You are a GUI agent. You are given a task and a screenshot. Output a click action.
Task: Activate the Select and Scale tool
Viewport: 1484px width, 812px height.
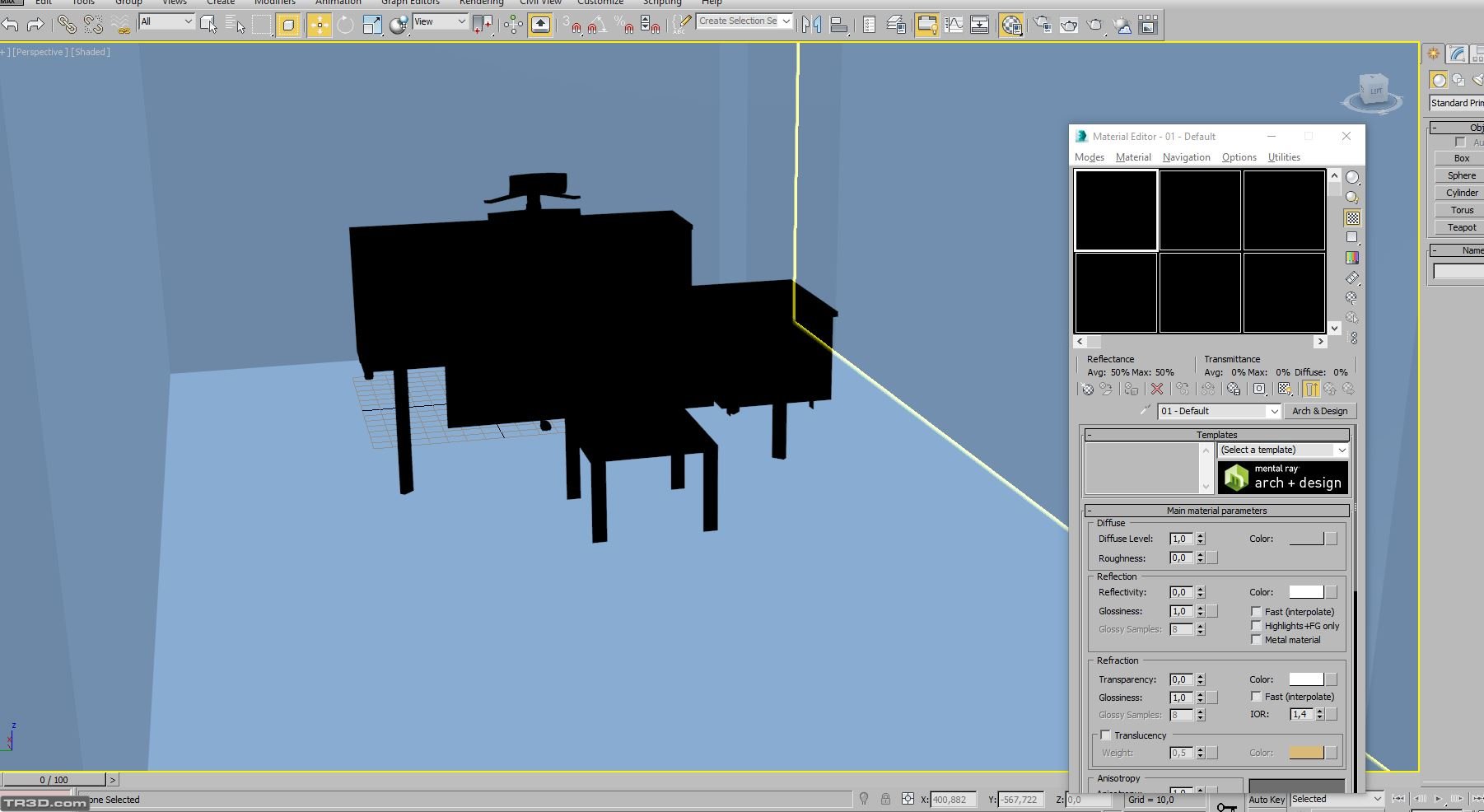[372, 26]
